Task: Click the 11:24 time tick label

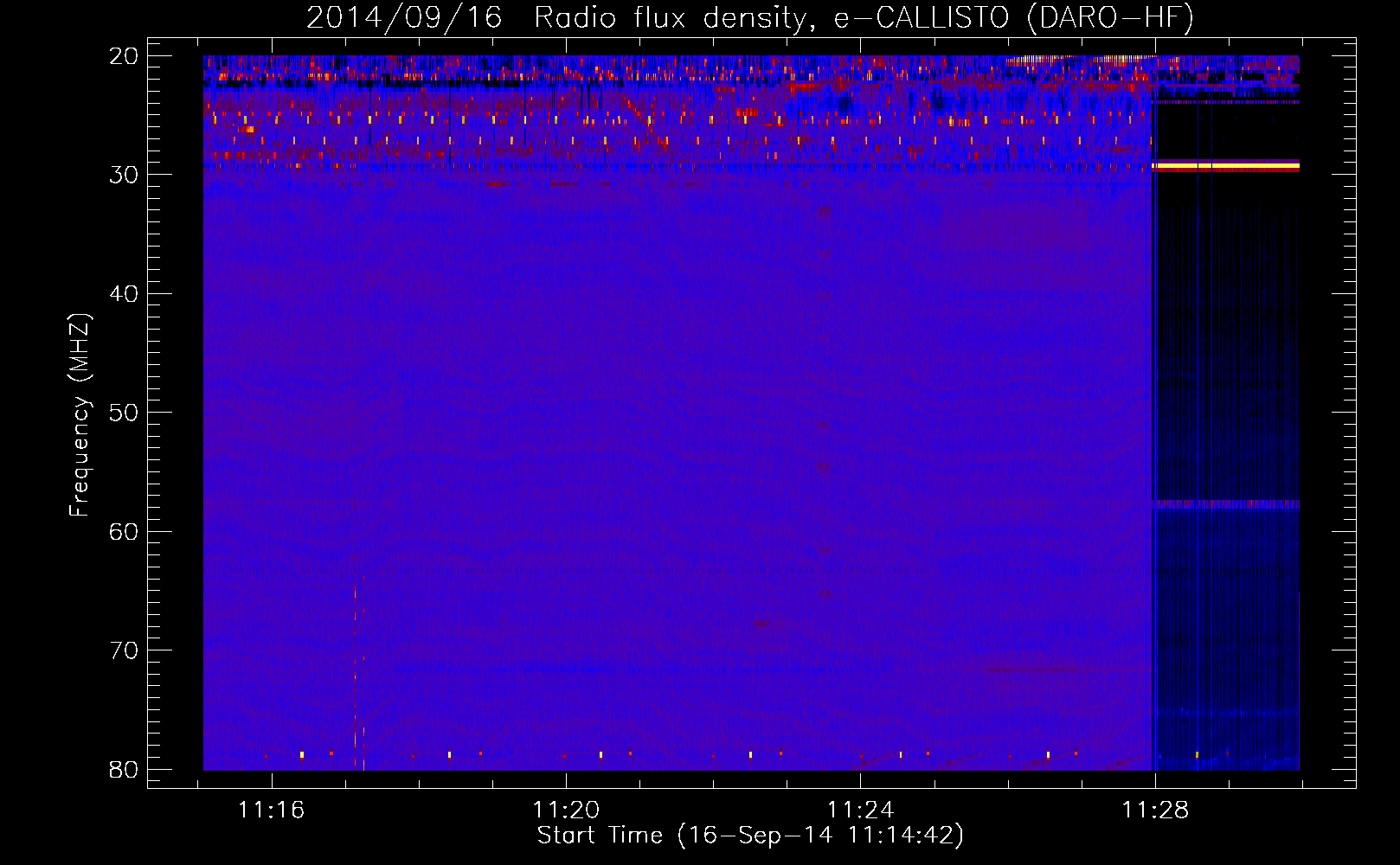Action: [x=860, y=811]
